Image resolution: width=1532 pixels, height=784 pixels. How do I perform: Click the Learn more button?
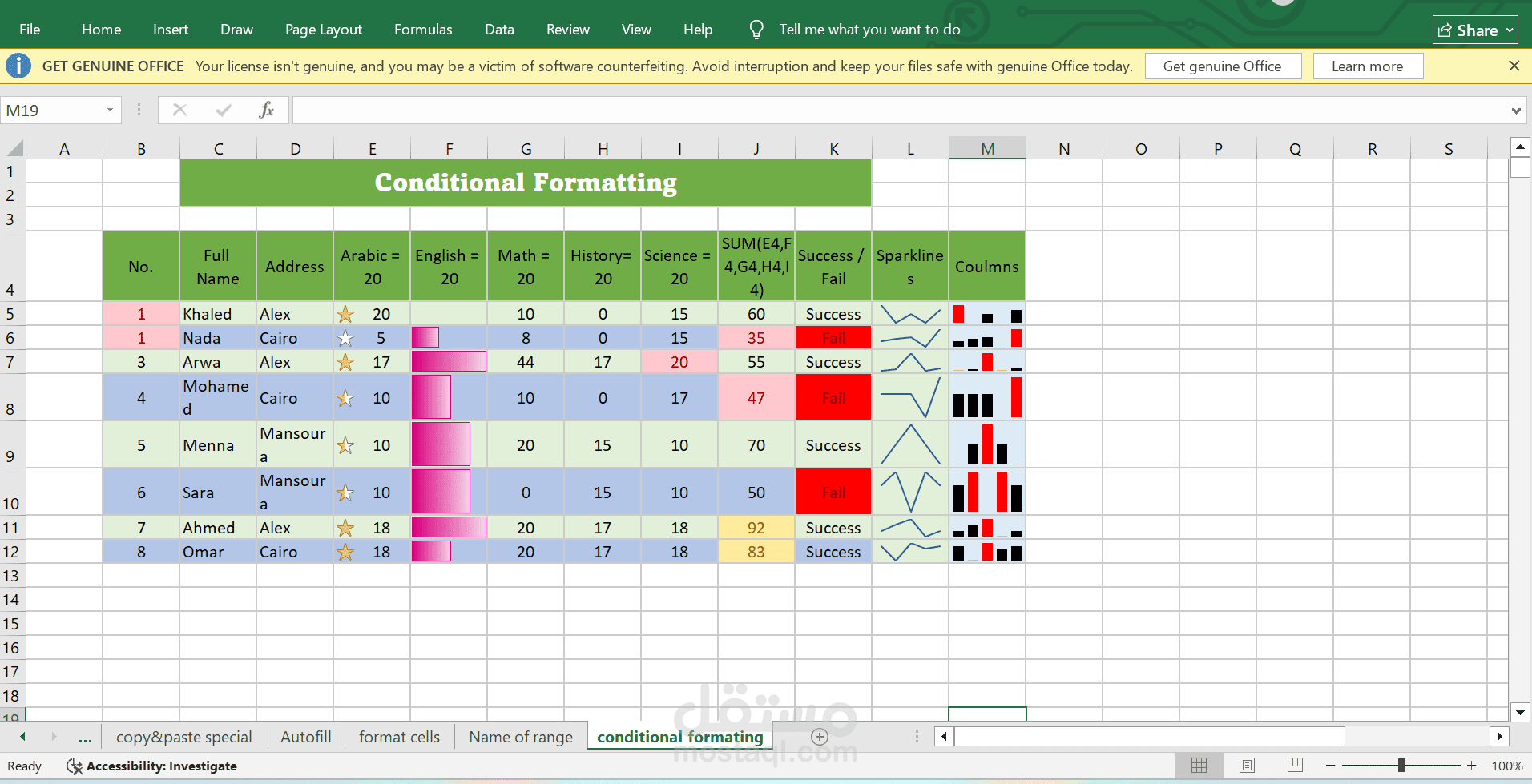(1368, 66)
